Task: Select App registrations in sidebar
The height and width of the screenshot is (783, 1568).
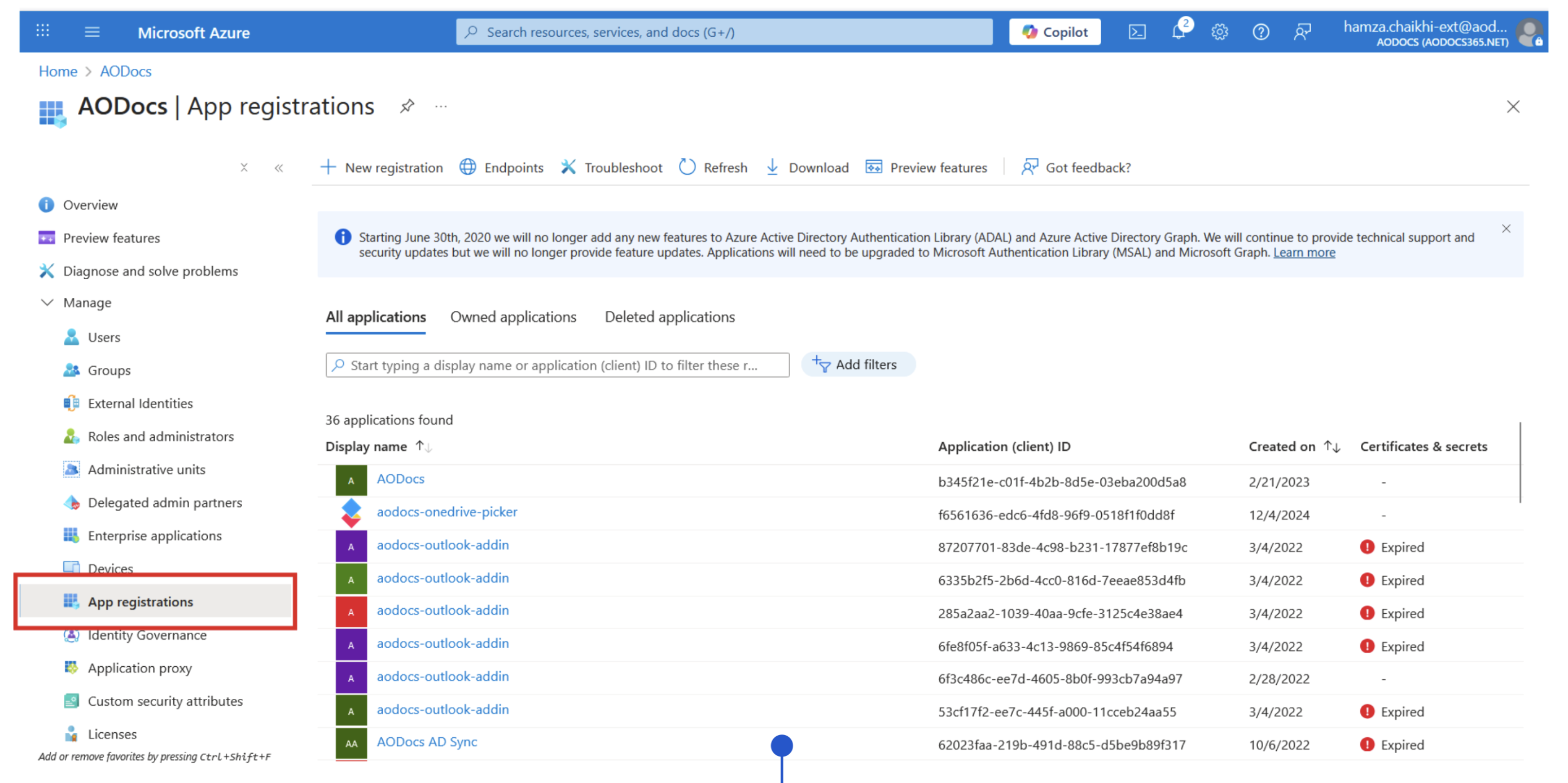Action: point(156,601)
